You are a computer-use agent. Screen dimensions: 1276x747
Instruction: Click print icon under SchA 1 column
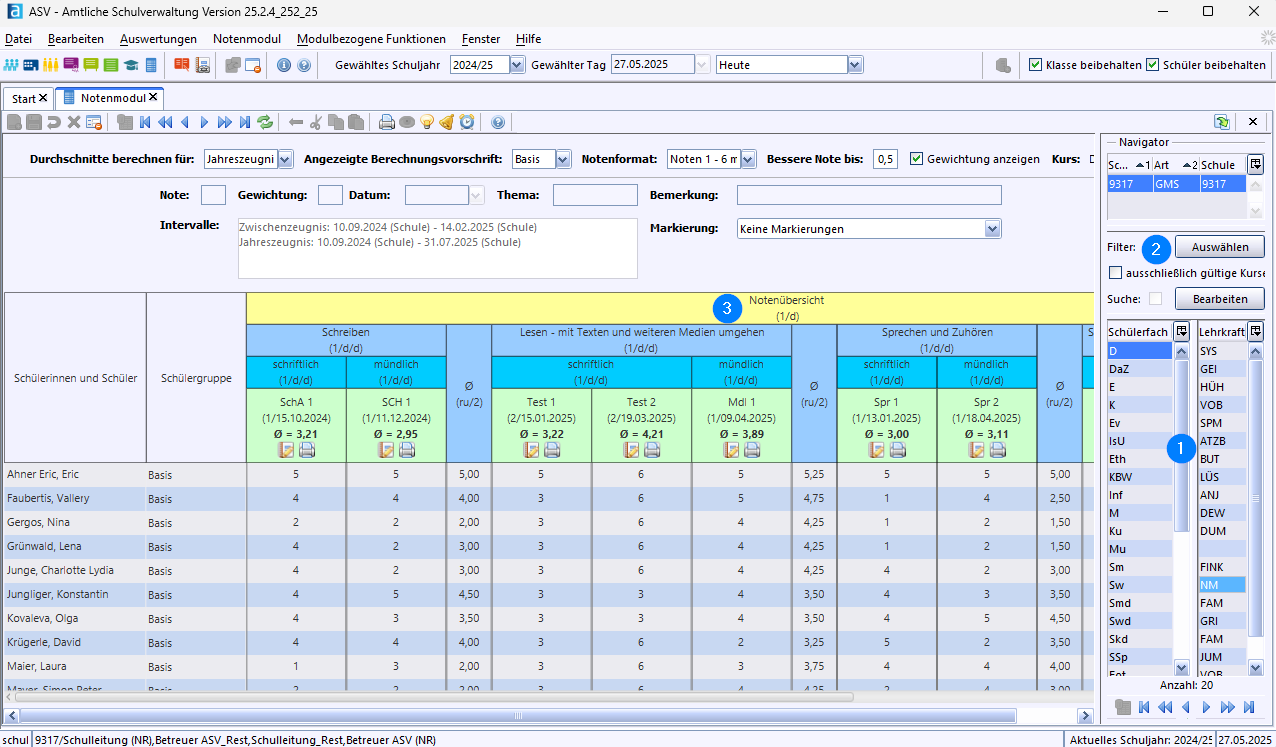pyautogui.click(x=307, y=450)
